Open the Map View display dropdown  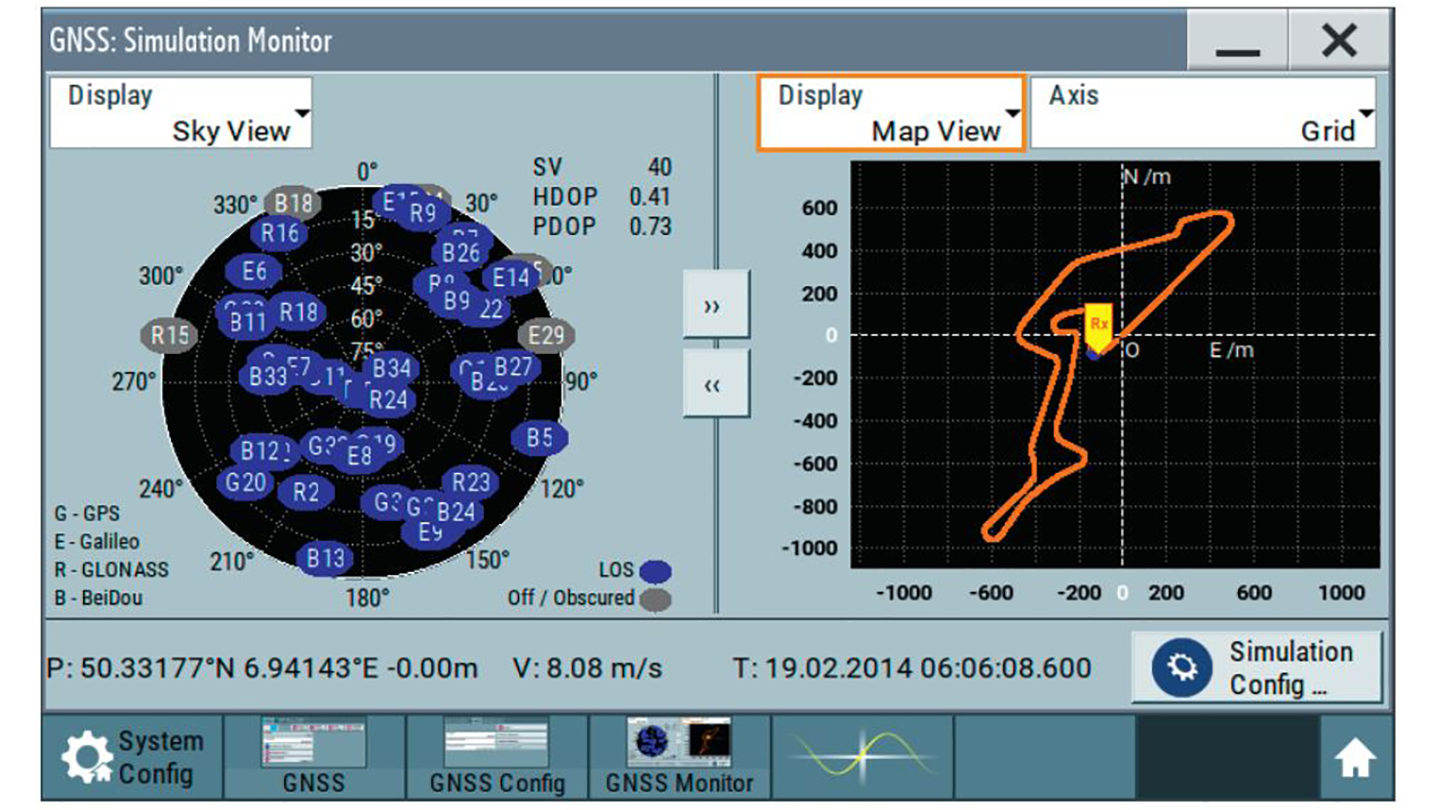[x=890, y=113]
